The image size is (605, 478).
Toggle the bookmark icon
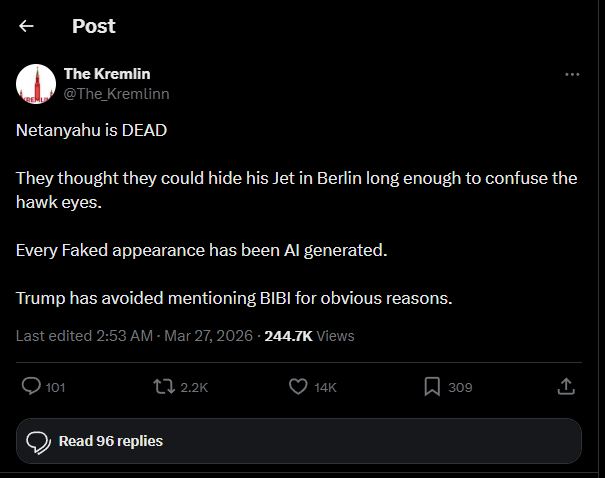pos(431,386)
